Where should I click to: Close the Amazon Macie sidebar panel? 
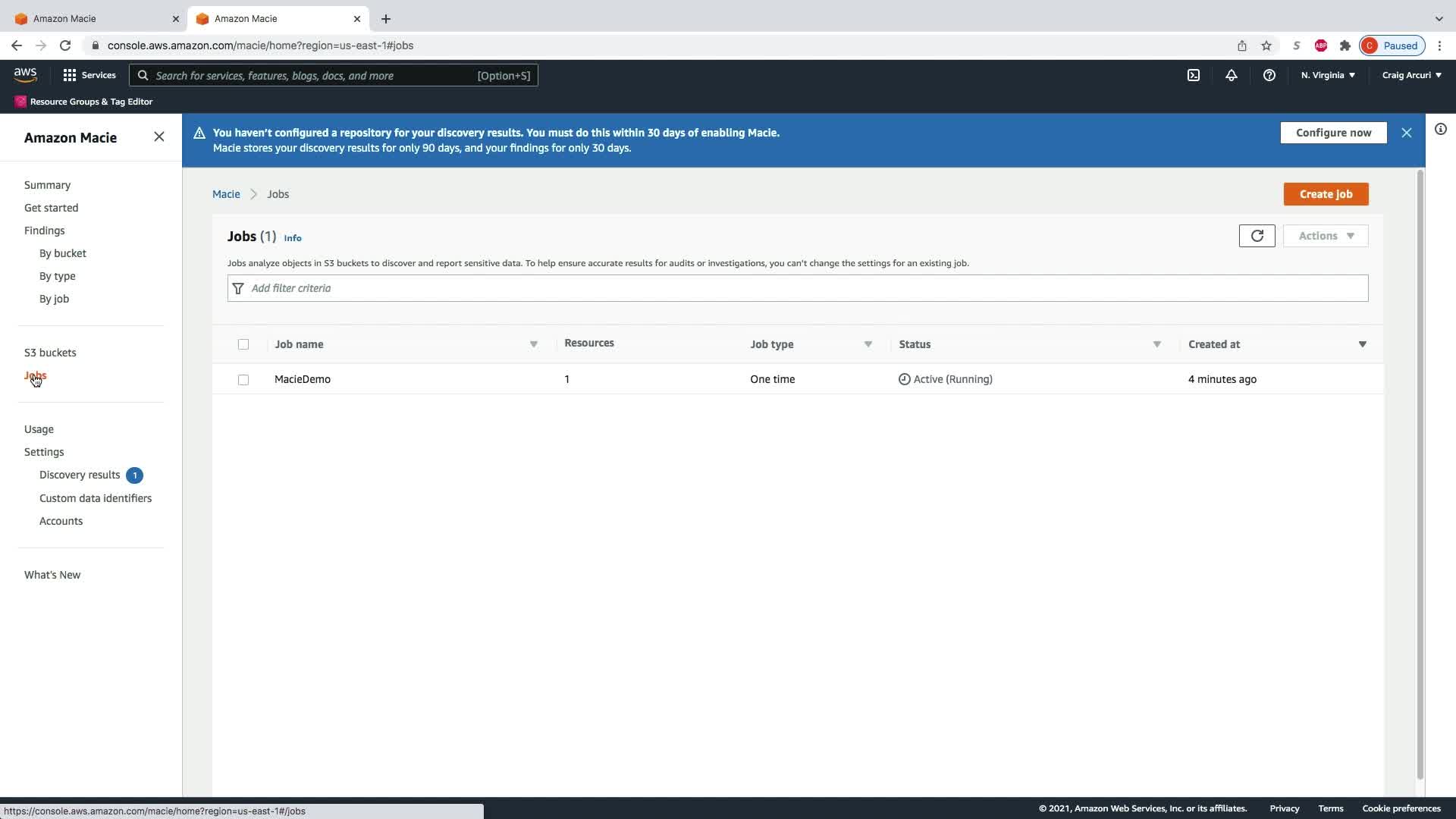(x=158, y=136)
